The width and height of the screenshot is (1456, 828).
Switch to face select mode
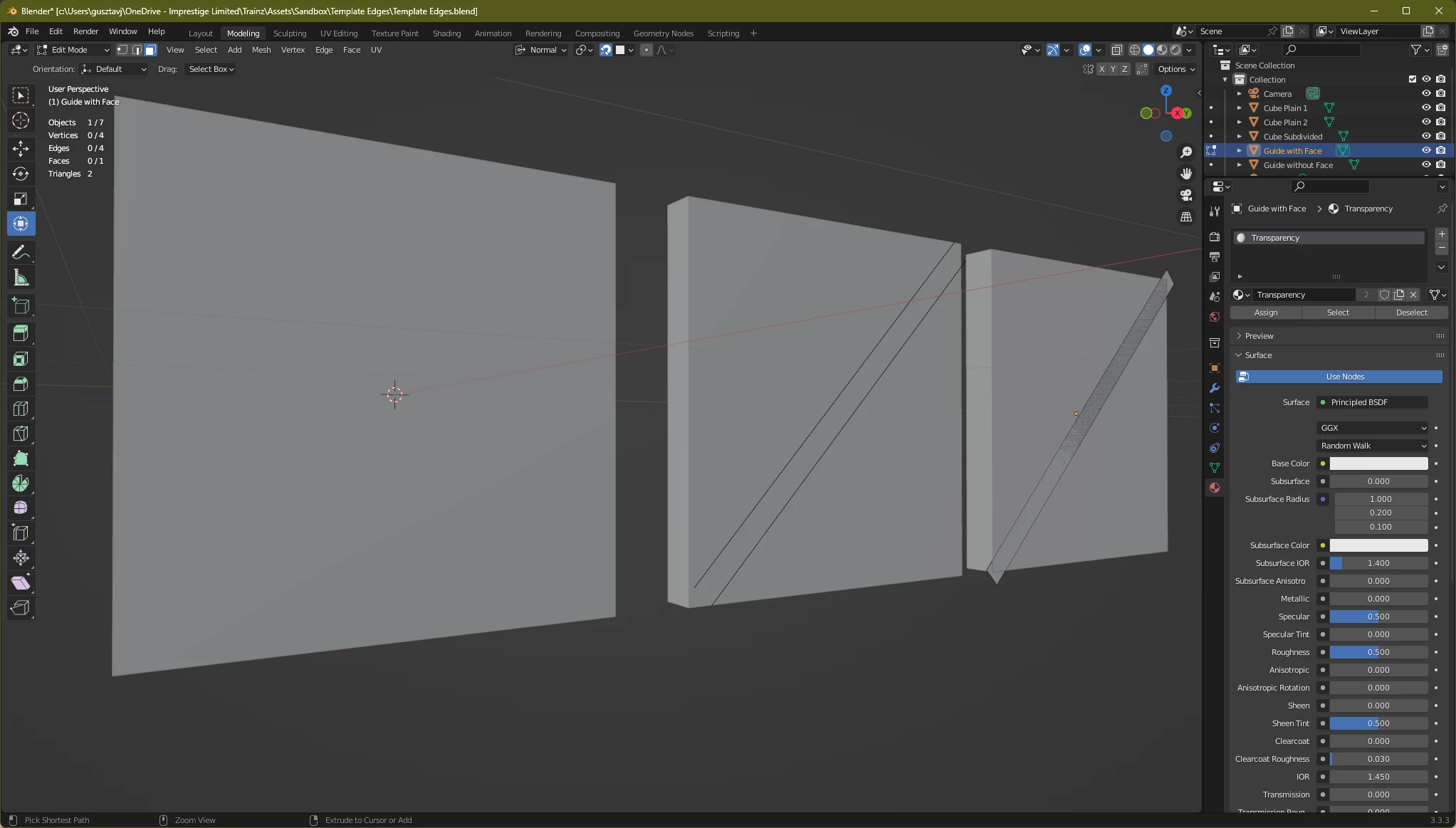(150, 50)
